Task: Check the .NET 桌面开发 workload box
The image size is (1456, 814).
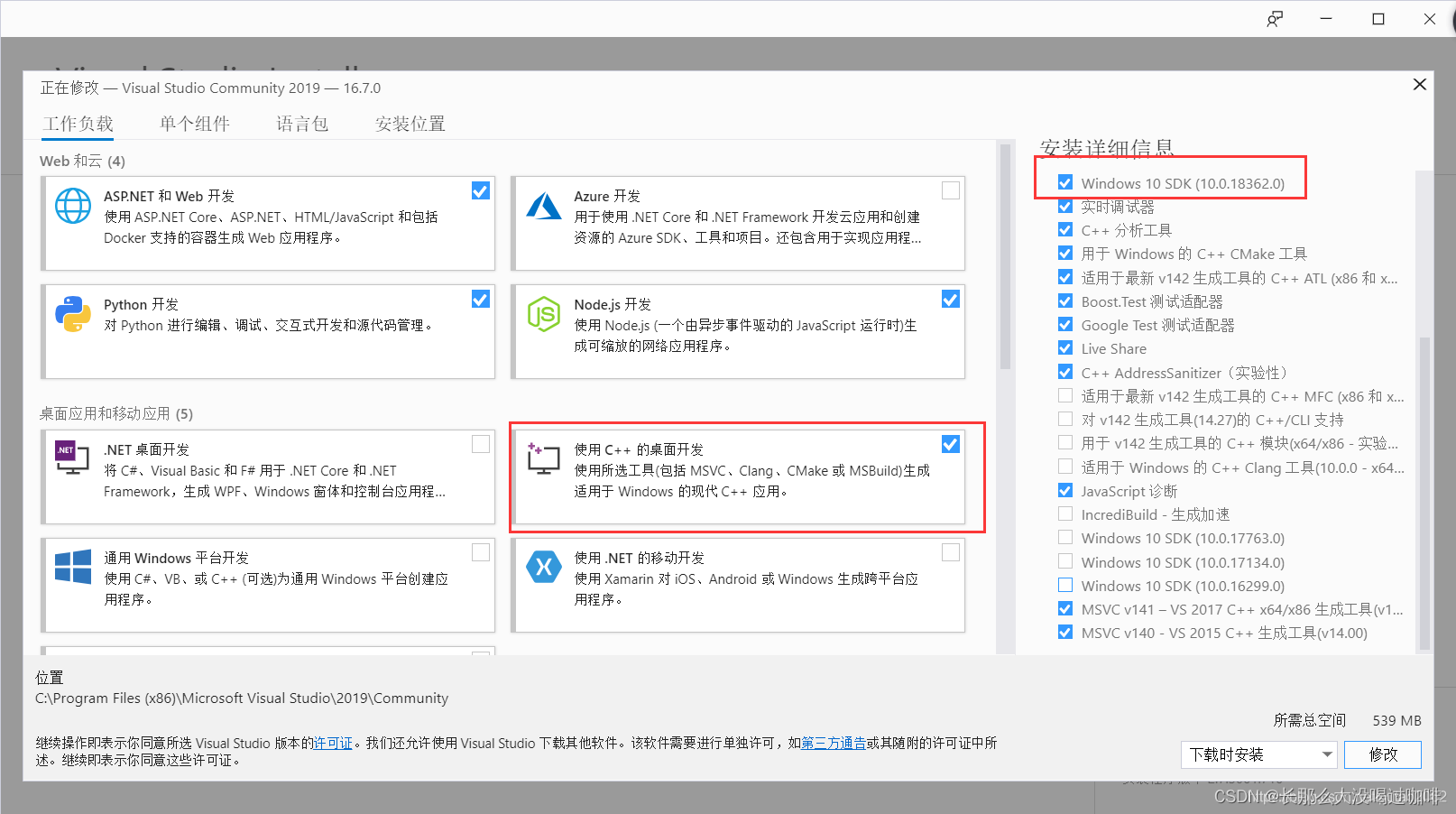Action: pos(481,444)
